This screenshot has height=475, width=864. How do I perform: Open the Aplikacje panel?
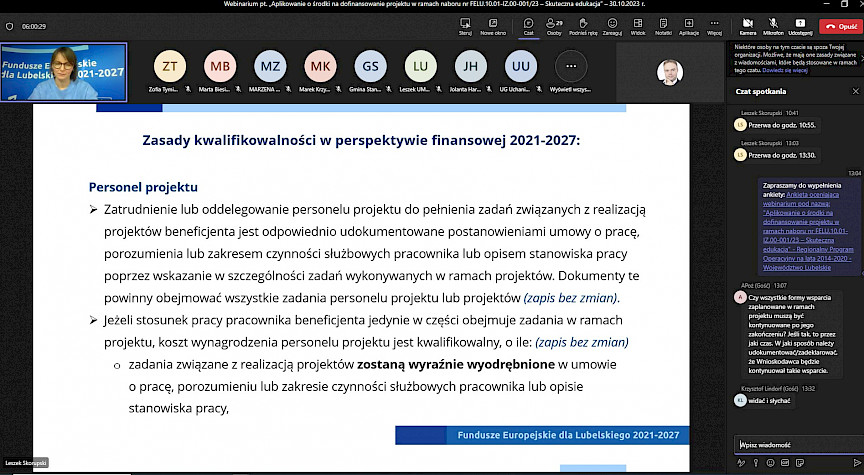(689, 26)
